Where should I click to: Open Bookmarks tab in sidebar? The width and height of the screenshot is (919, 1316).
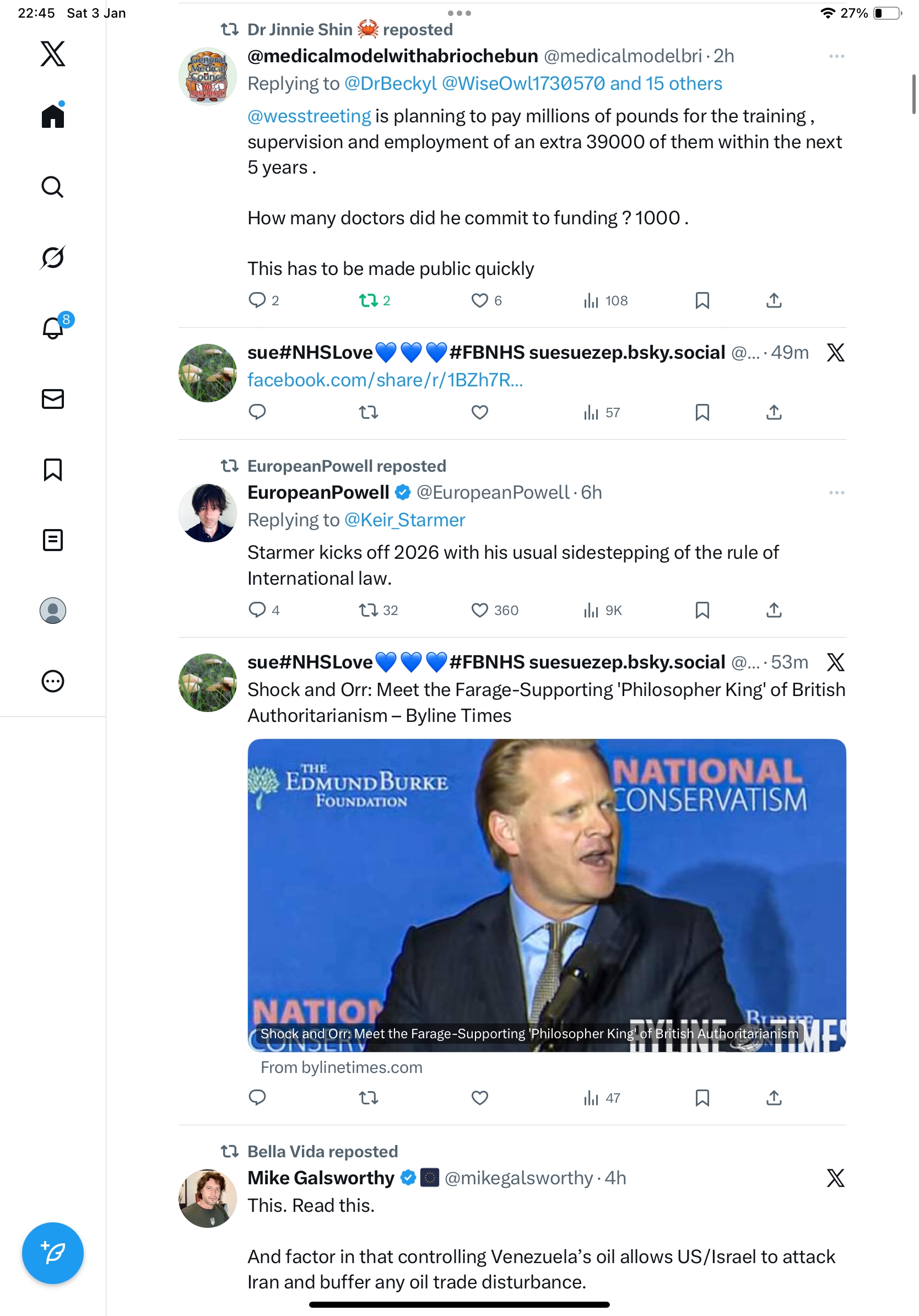pos(53,470)
